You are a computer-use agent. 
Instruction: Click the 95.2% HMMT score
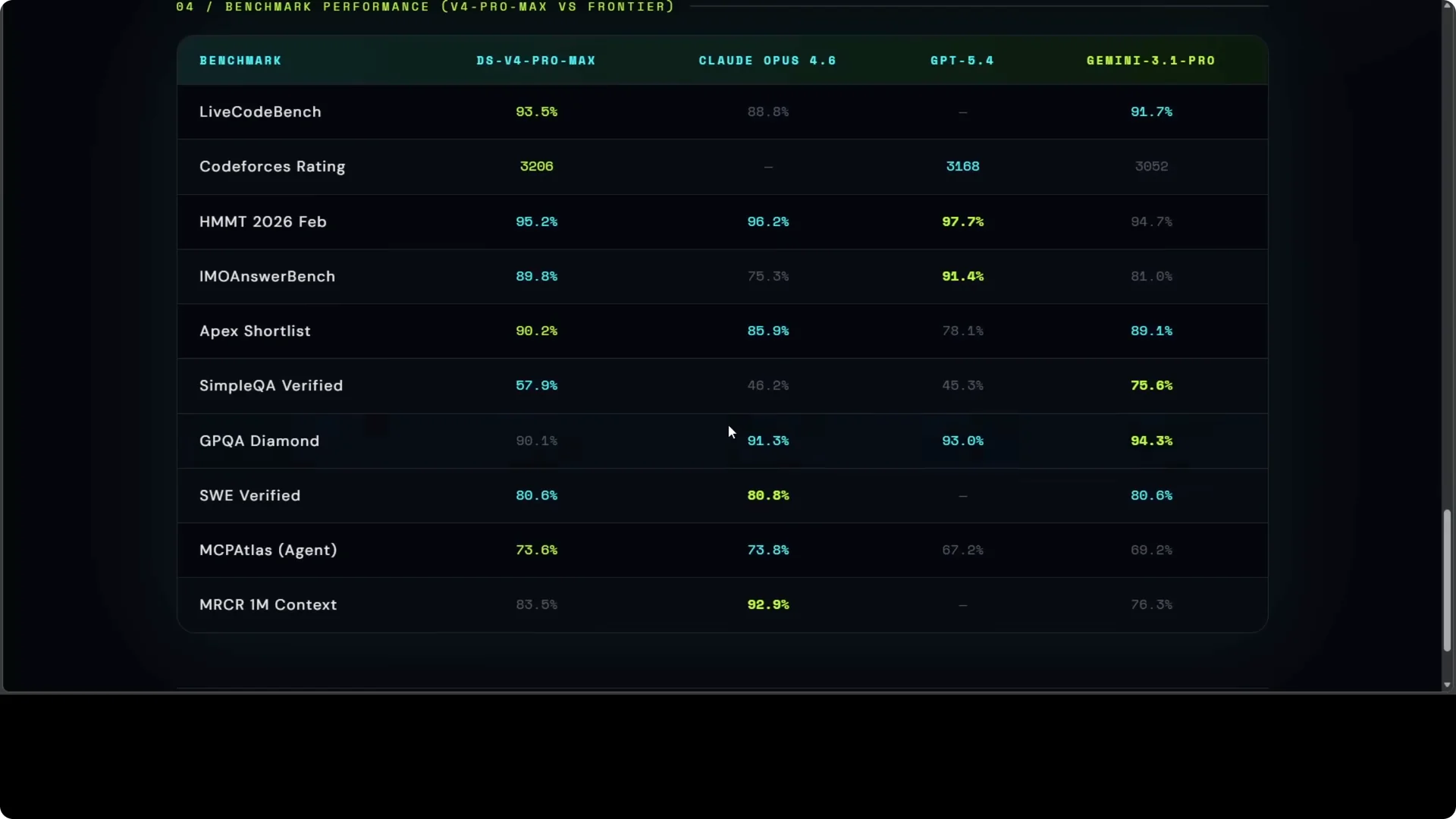pyautogui.click(x=536, y=221)
